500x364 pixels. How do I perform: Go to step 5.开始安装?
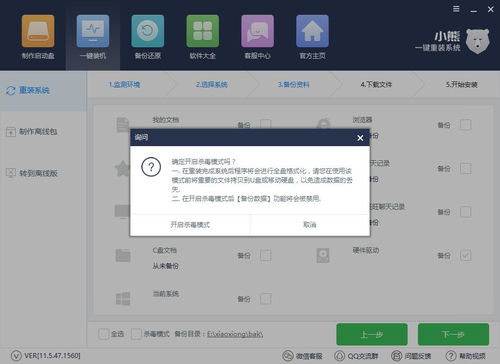462,85
